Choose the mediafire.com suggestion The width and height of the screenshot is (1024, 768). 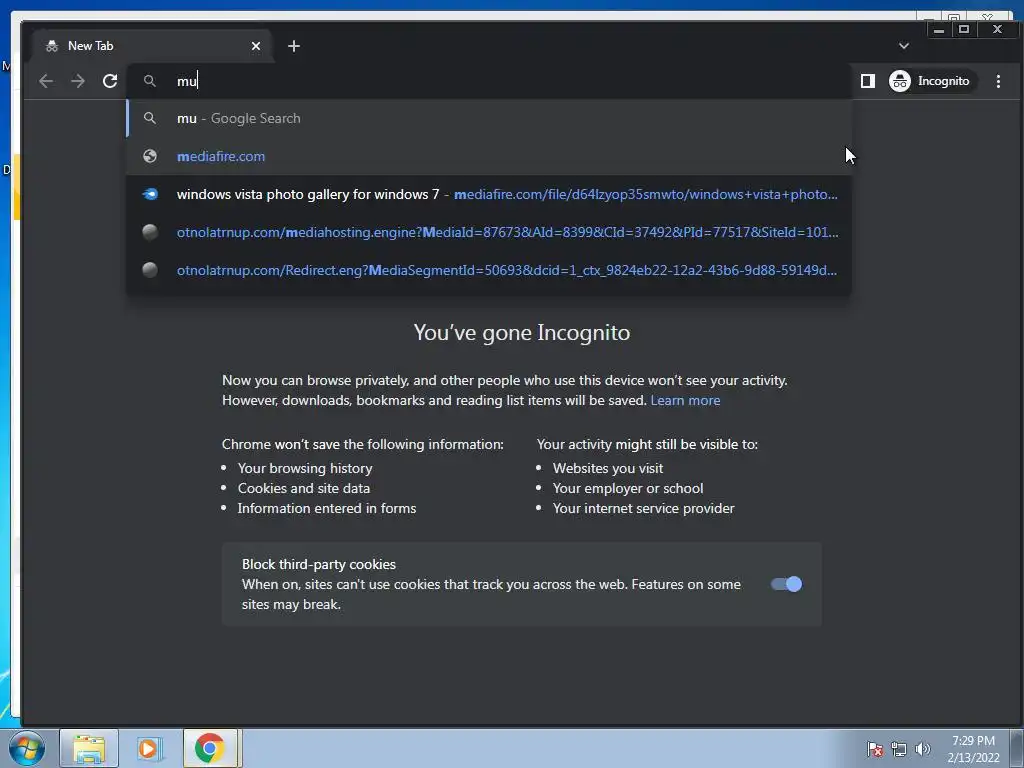click(x=489, y=156)
